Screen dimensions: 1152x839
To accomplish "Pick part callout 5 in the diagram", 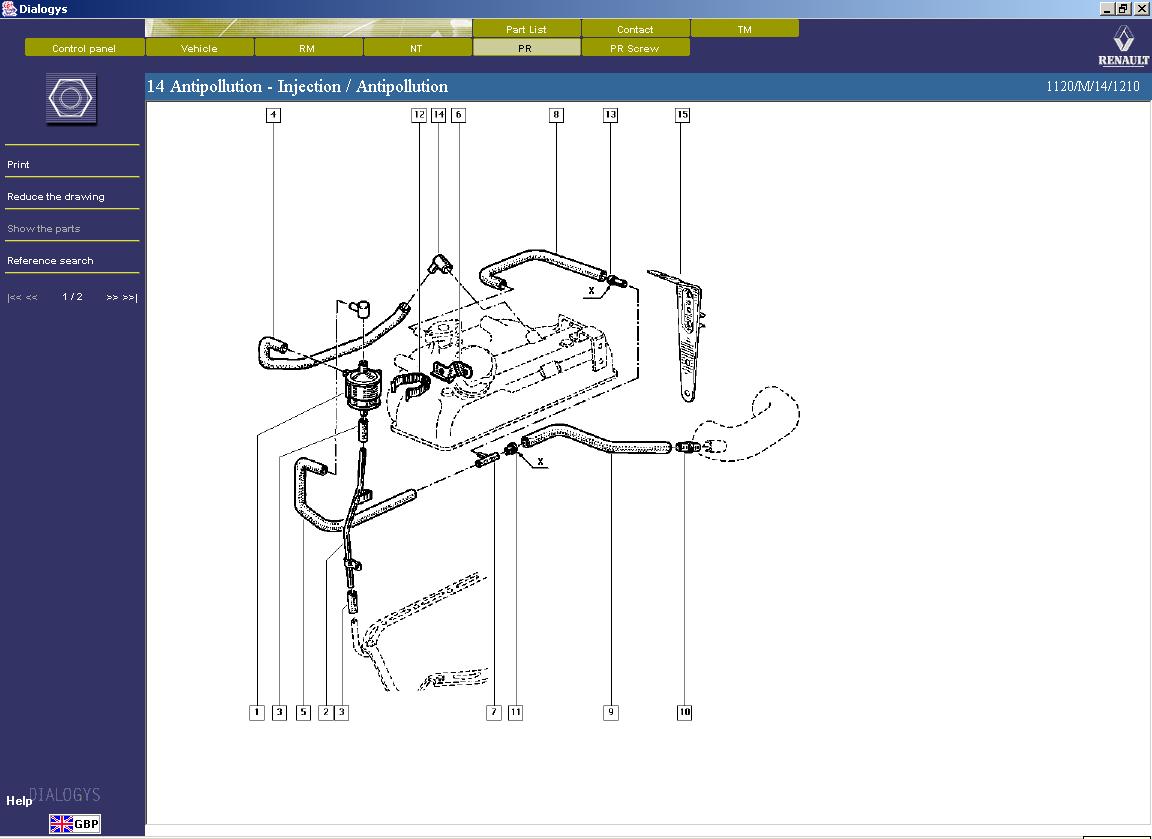I will [303, 712].
